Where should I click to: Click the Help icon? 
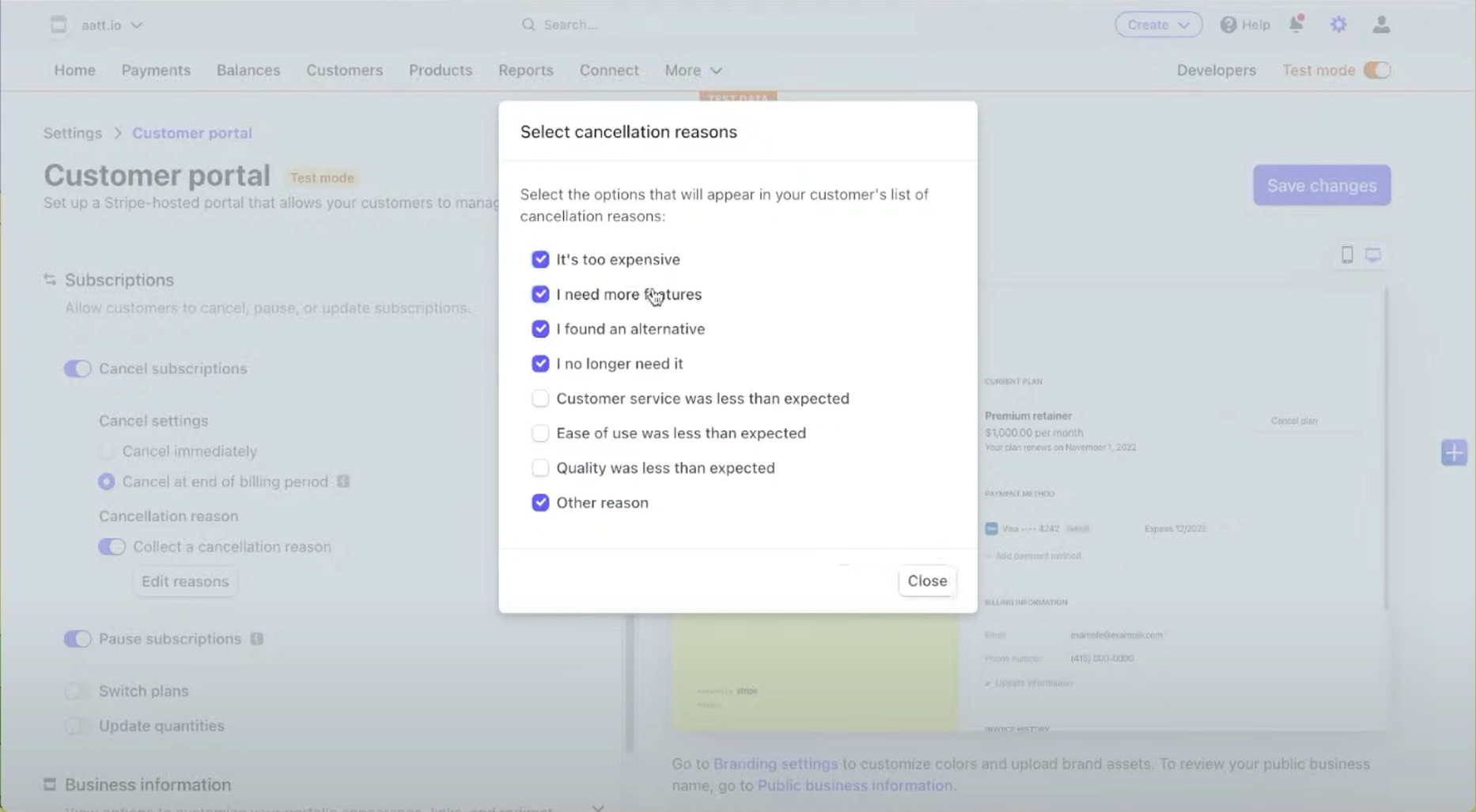tap(1228, 25)
